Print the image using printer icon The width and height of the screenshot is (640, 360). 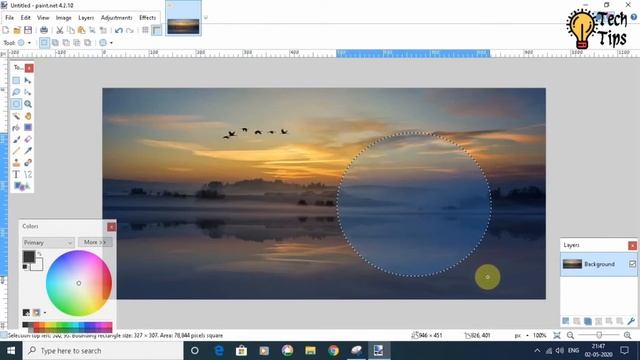point(44,30)
